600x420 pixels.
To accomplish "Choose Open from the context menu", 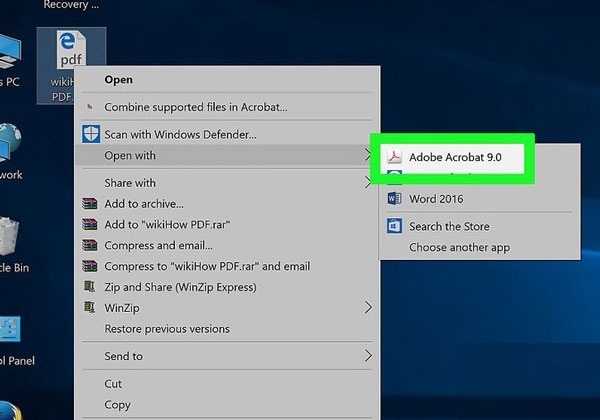I will 119,80.
